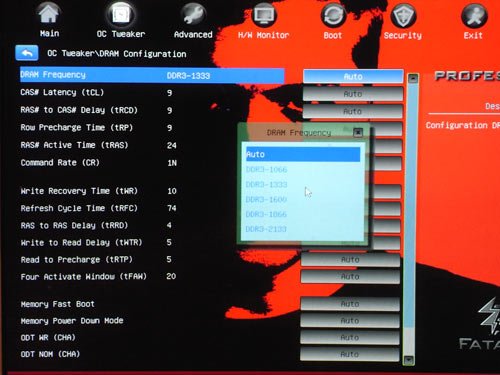This screenshot has height=375, width=500.
Task: Select the OC Tweaker icon
Action: pyautogui.click(x=121, y=15)
